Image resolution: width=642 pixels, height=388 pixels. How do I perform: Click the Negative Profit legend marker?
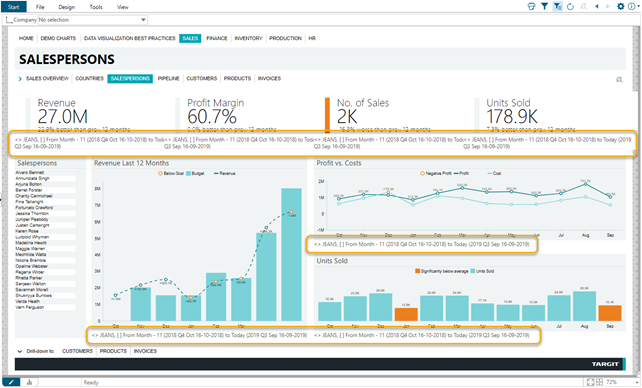tap(422, 174)
